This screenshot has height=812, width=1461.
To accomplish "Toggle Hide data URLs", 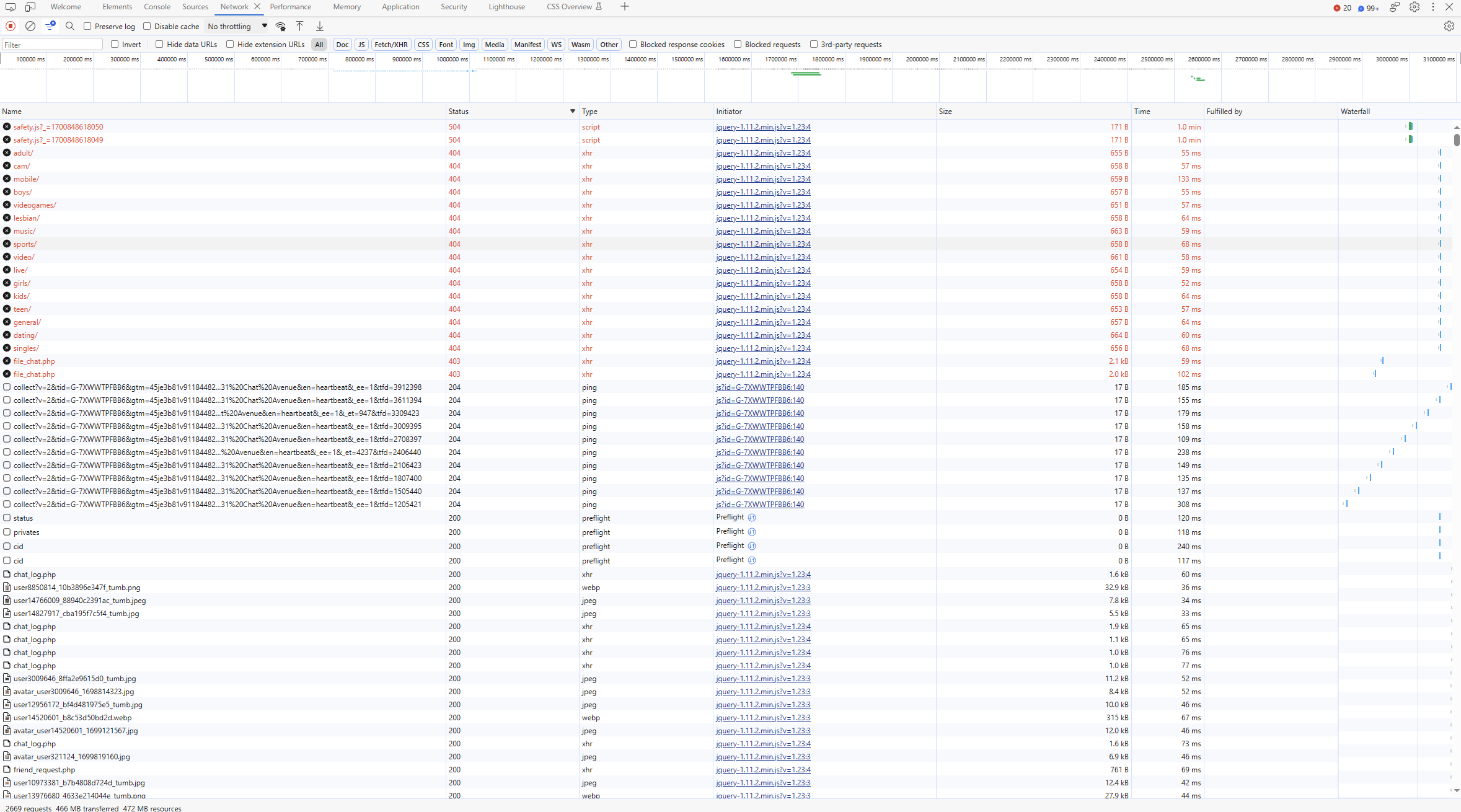I will pyautogui.click(x=159, y=44).
